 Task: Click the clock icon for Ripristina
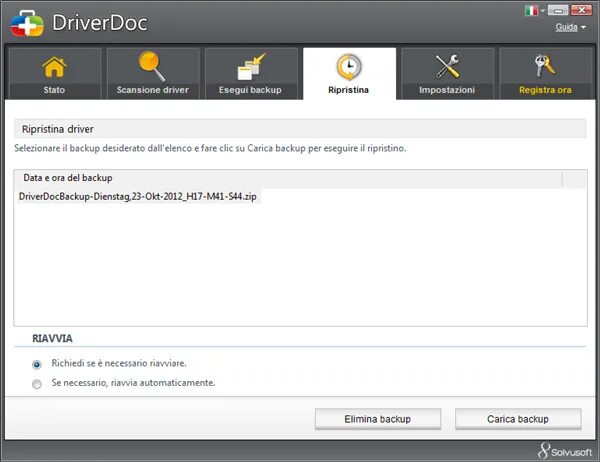pos(349,67)
